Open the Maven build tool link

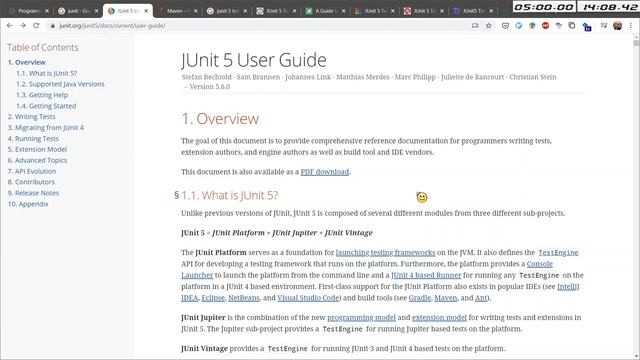coord(445,298)
